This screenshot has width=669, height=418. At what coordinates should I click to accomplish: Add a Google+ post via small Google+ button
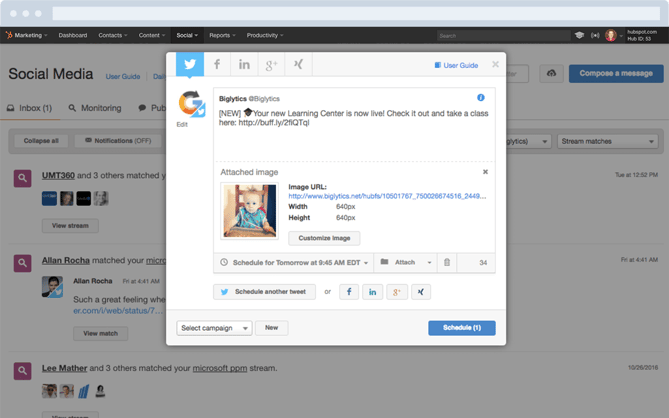click(x=397, y=292)
